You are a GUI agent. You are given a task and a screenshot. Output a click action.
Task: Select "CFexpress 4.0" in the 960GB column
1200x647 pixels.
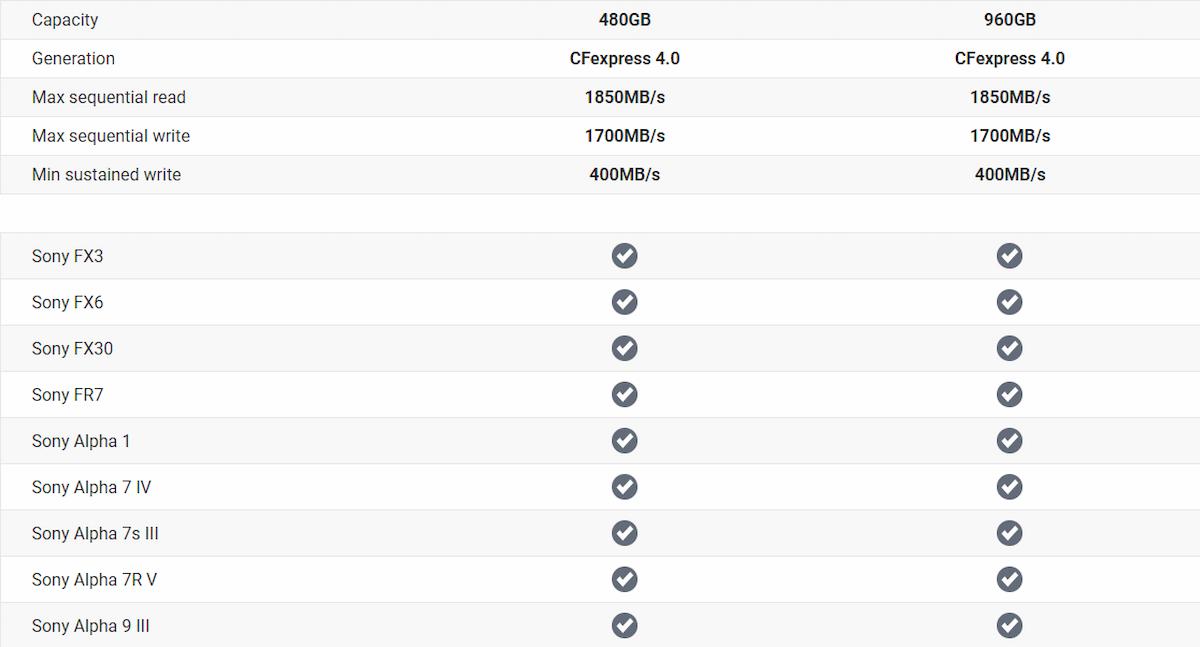[x=1010, y=58]
